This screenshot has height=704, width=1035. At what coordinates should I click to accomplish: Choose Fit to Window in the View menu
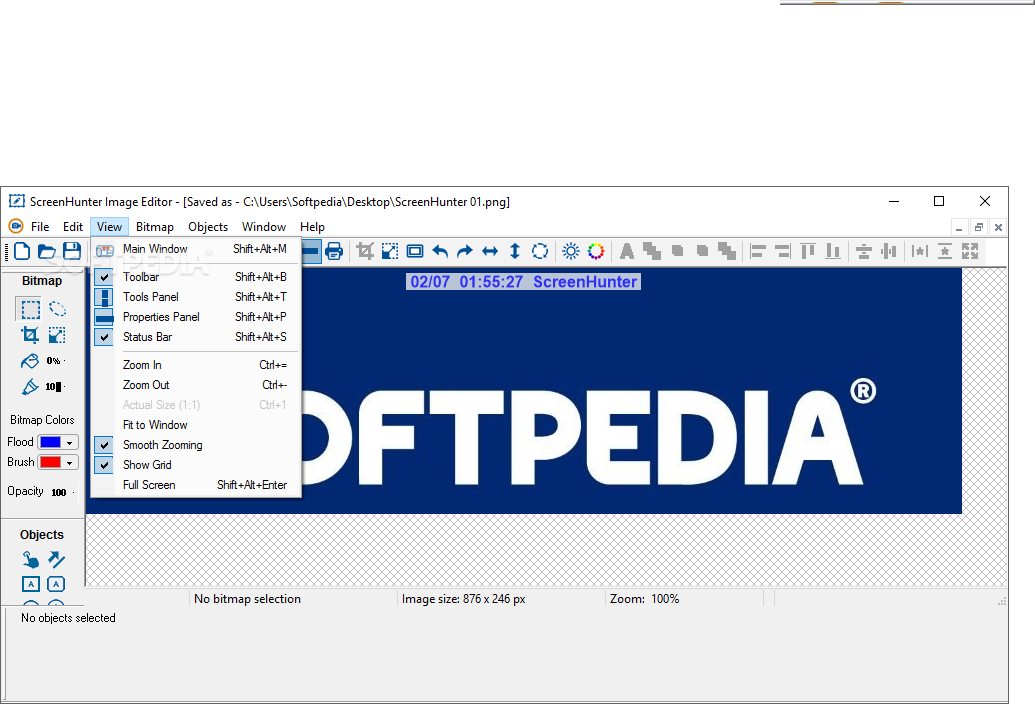coord(196,425)
